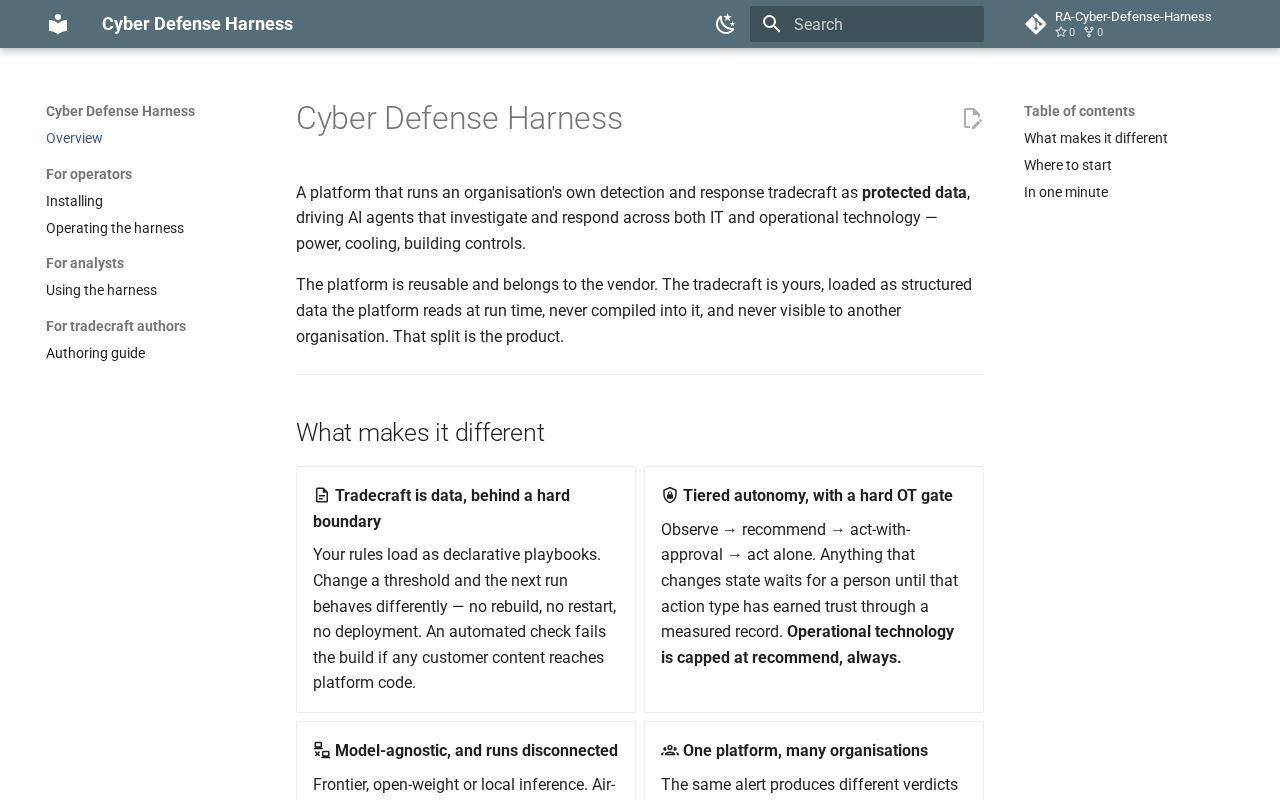Open the Overview navigation item
The height and width of the screenshot is (800, 1280).
pos(74,138)
